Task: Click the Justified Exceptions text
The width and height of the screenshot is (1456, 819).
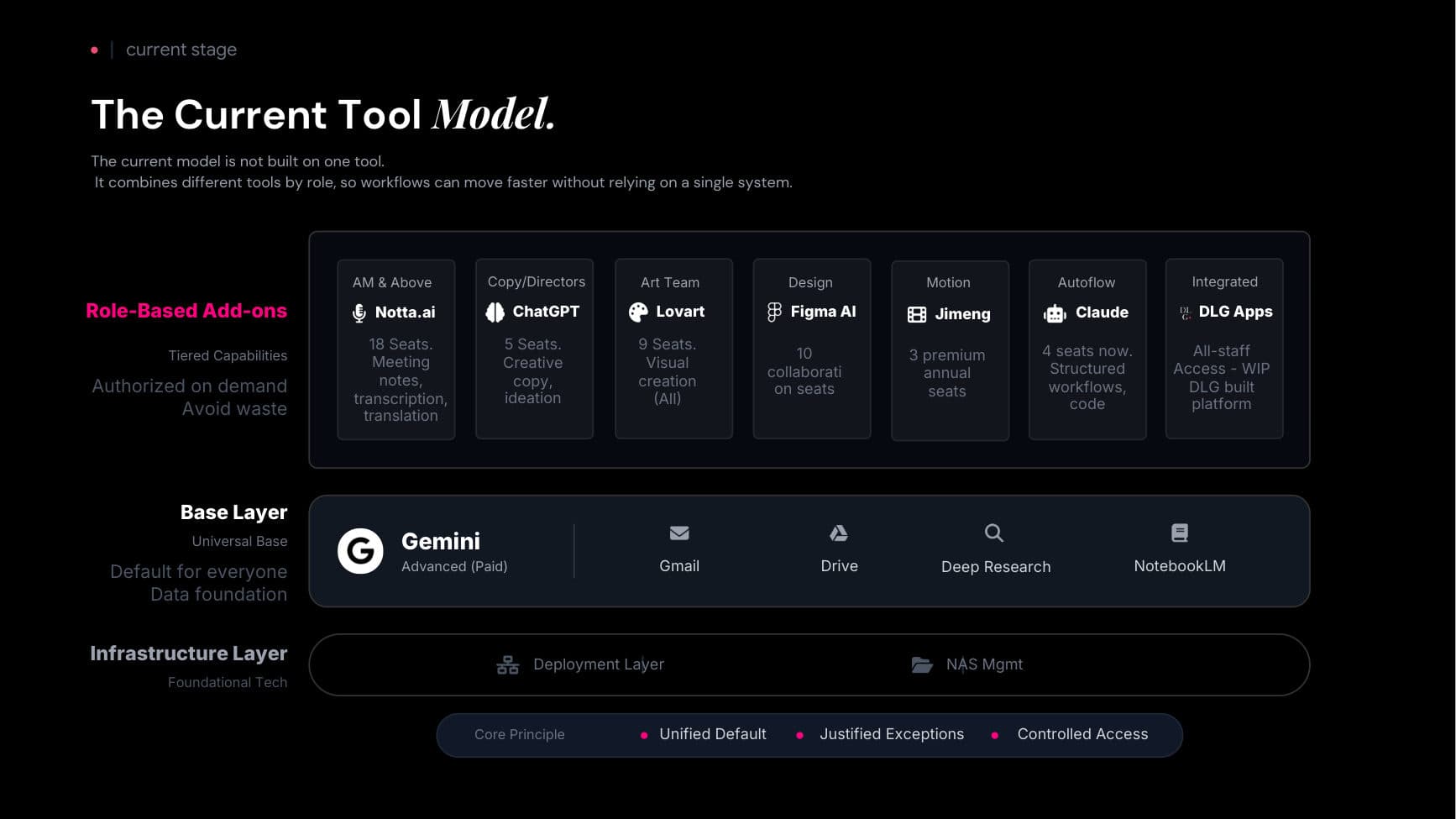Action: 892,734
